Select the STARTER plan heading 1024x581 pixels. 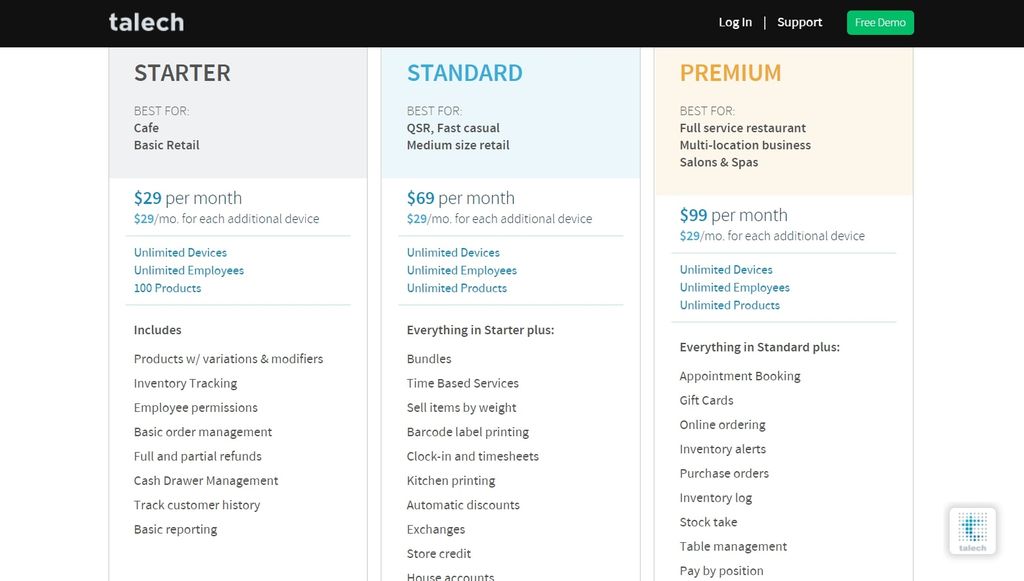pos(182,73)
